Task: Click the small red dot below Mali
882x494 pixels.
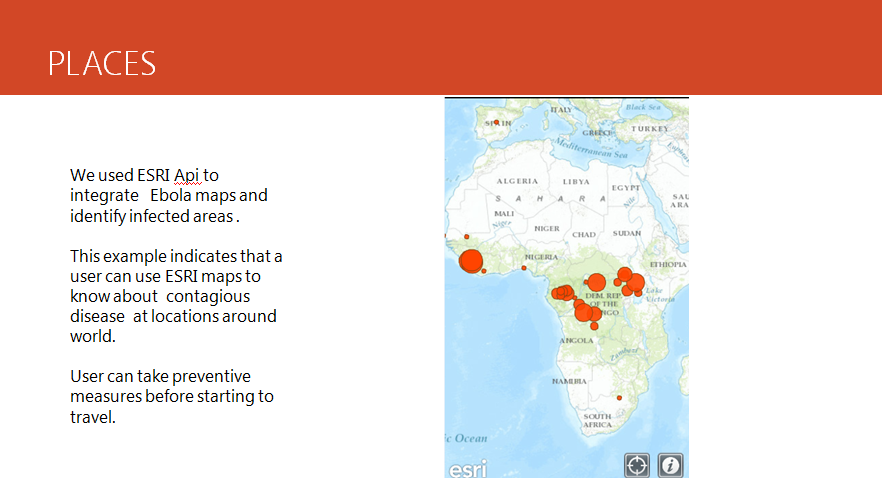Action: click(x=466, y=236)
